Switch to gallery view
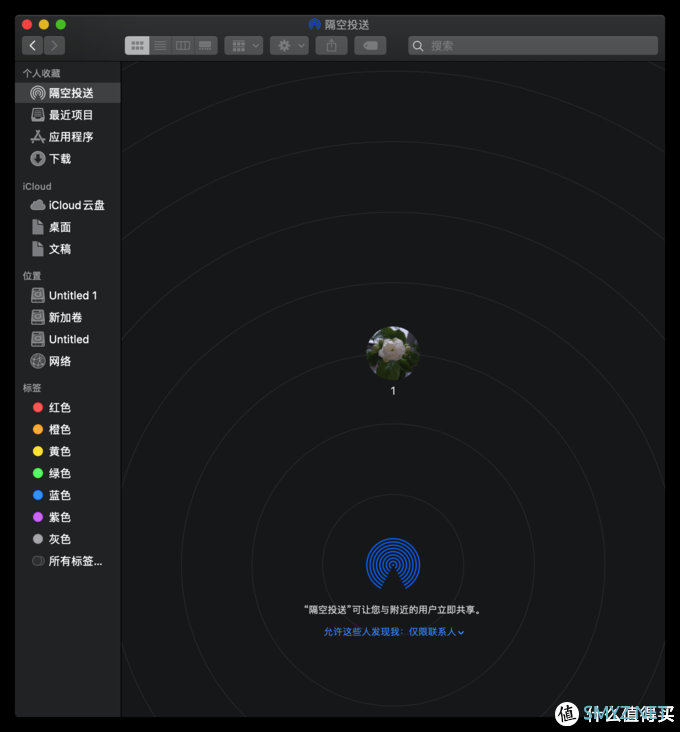 click(205, 45)
